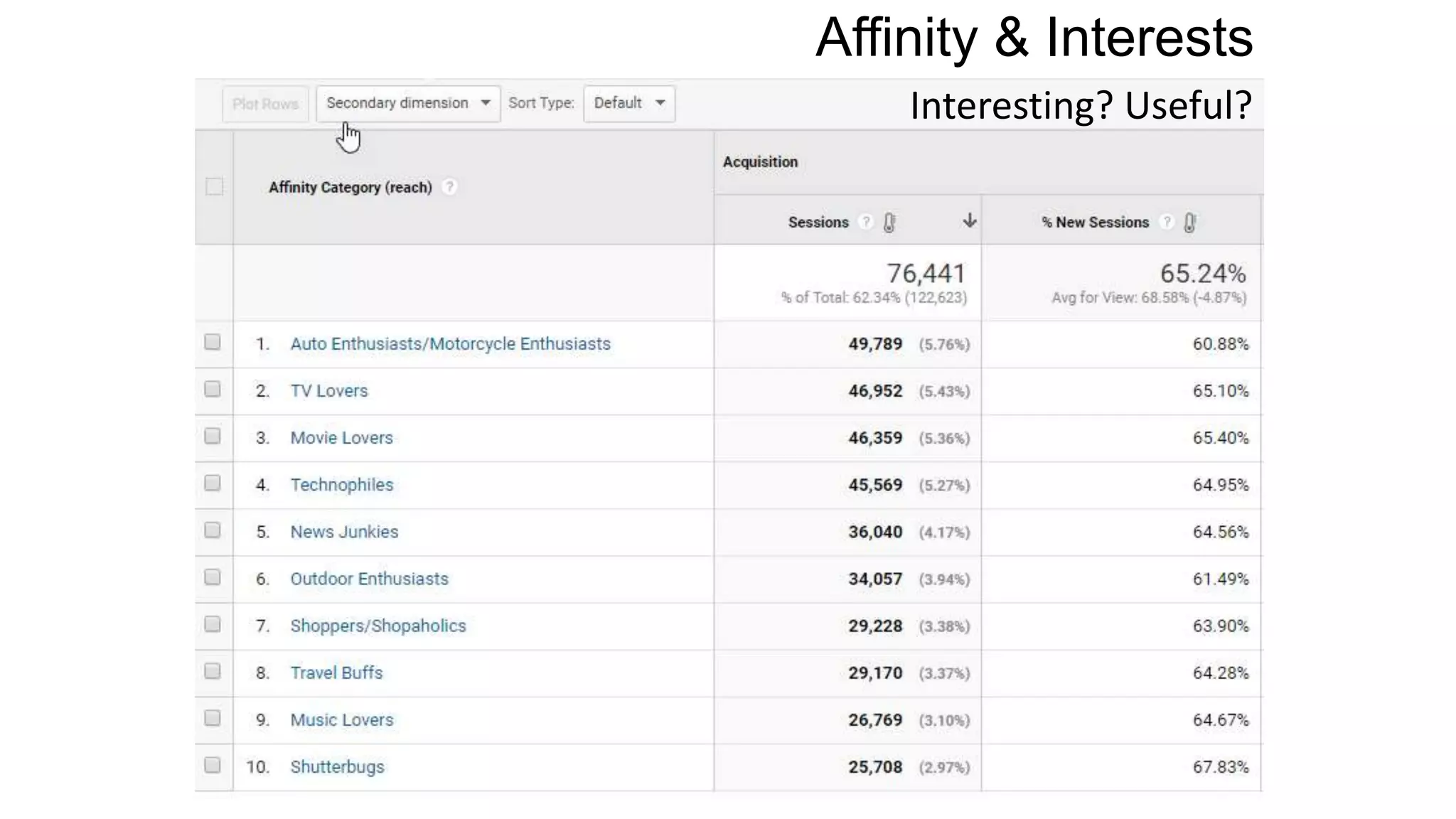Open the Shutterbugs link
Image resolution: width=1456 pixels, height=819 pixels.
337,766
